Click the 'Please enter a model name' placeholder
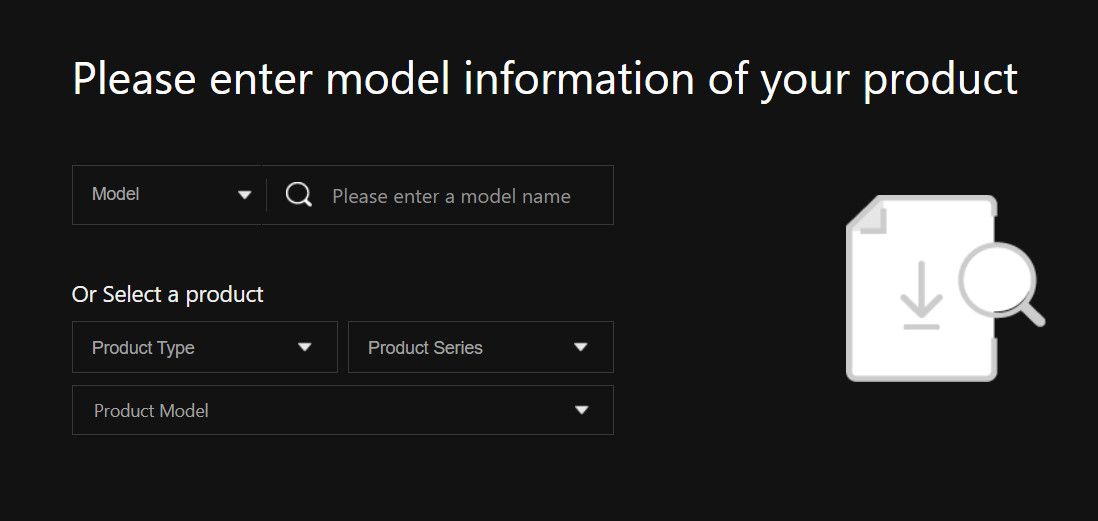The width and height of the screenshot is (1098, 521). (451, 196)
